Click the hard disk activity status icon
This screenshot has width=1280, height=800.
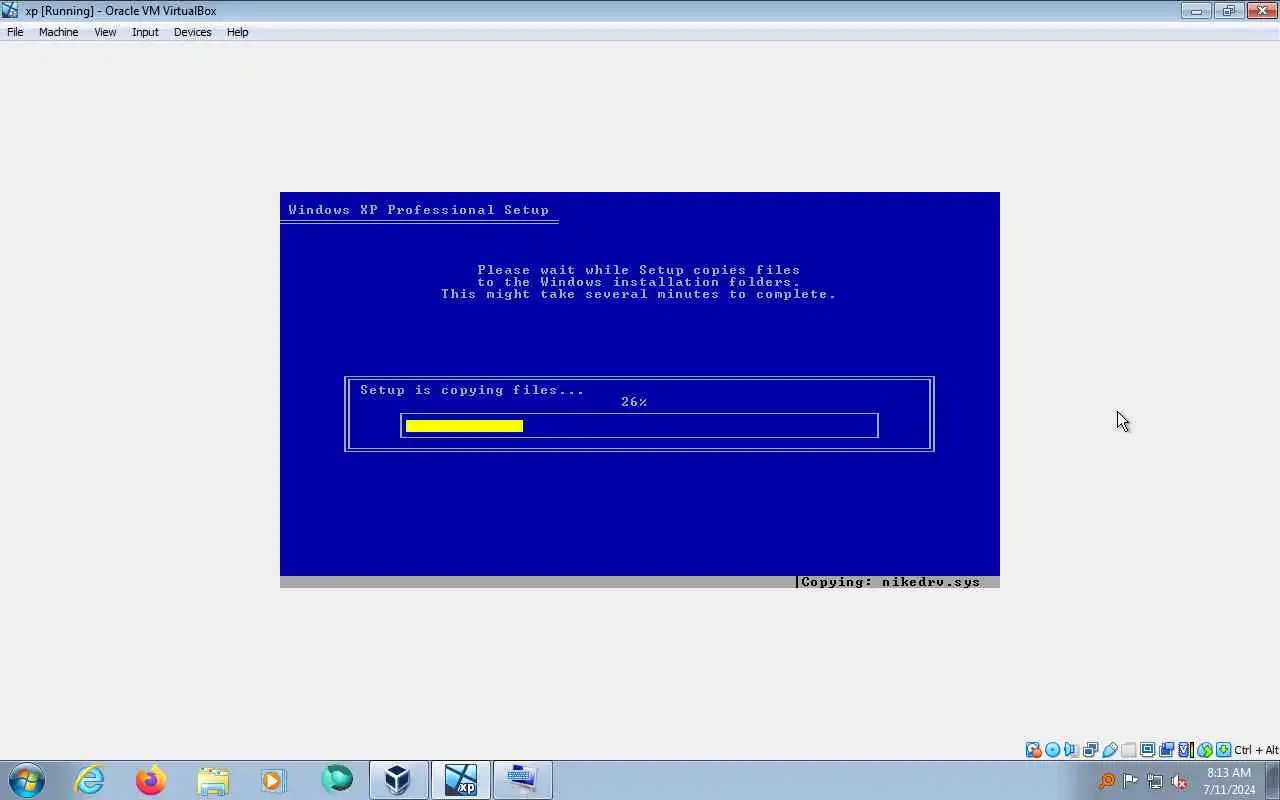click(x=1033, y=750)
